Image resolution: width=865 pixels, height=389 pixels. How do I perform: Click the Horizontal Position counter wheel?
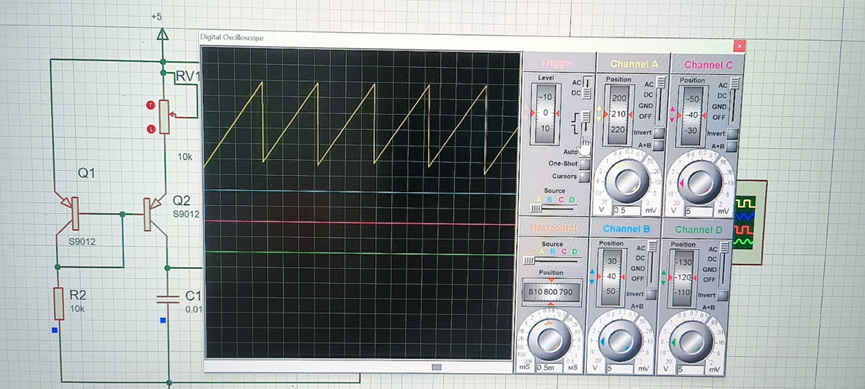point(551,290)
